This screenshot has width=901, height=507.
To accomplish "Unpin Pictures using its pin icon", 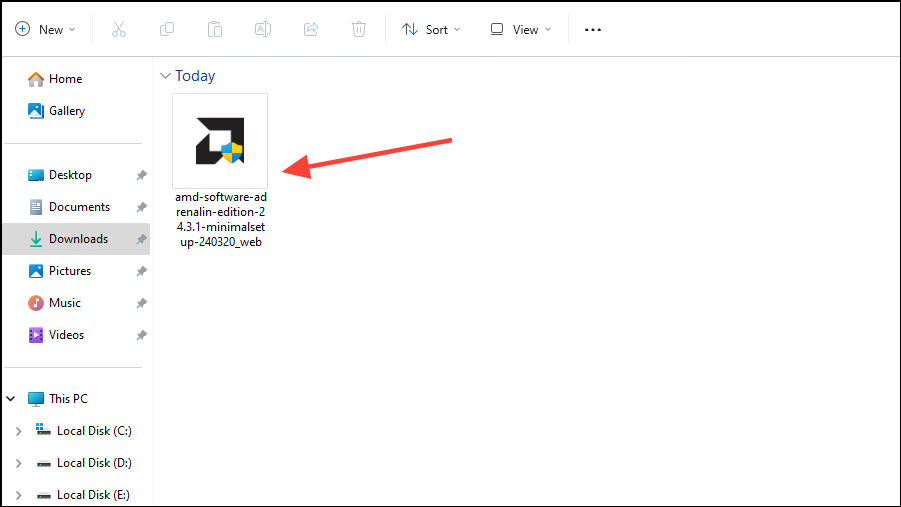I will pos(141,271).
